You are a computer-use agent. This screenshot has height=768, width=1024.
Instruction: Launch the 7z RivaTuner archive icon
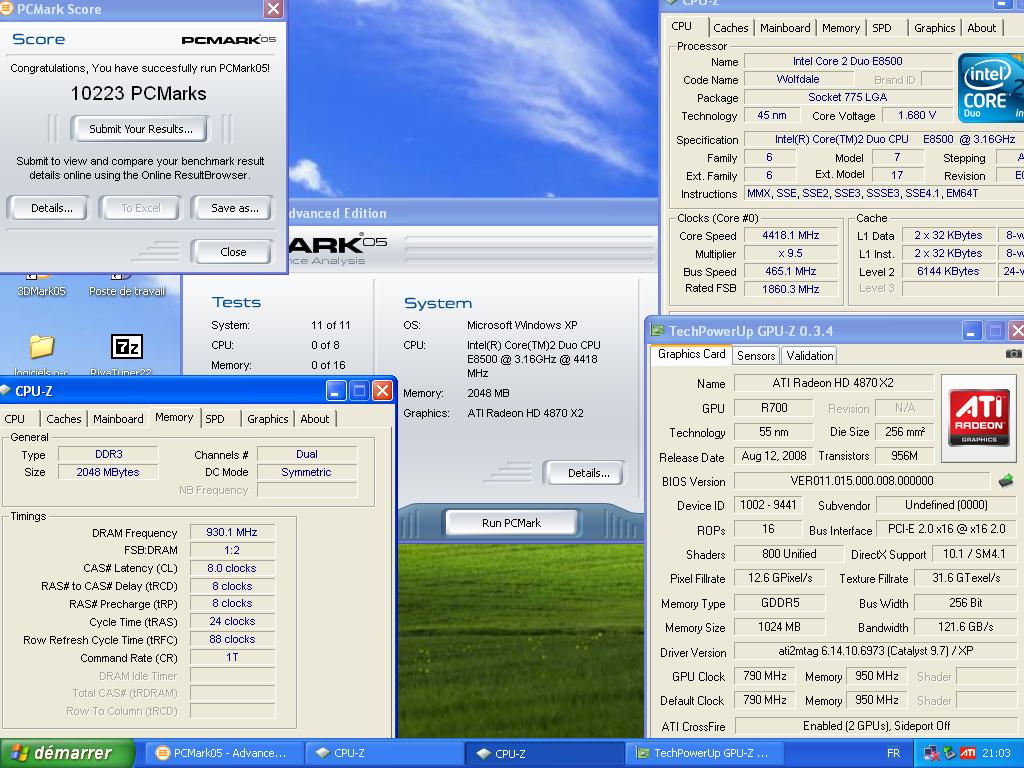[x=126, y=346]
